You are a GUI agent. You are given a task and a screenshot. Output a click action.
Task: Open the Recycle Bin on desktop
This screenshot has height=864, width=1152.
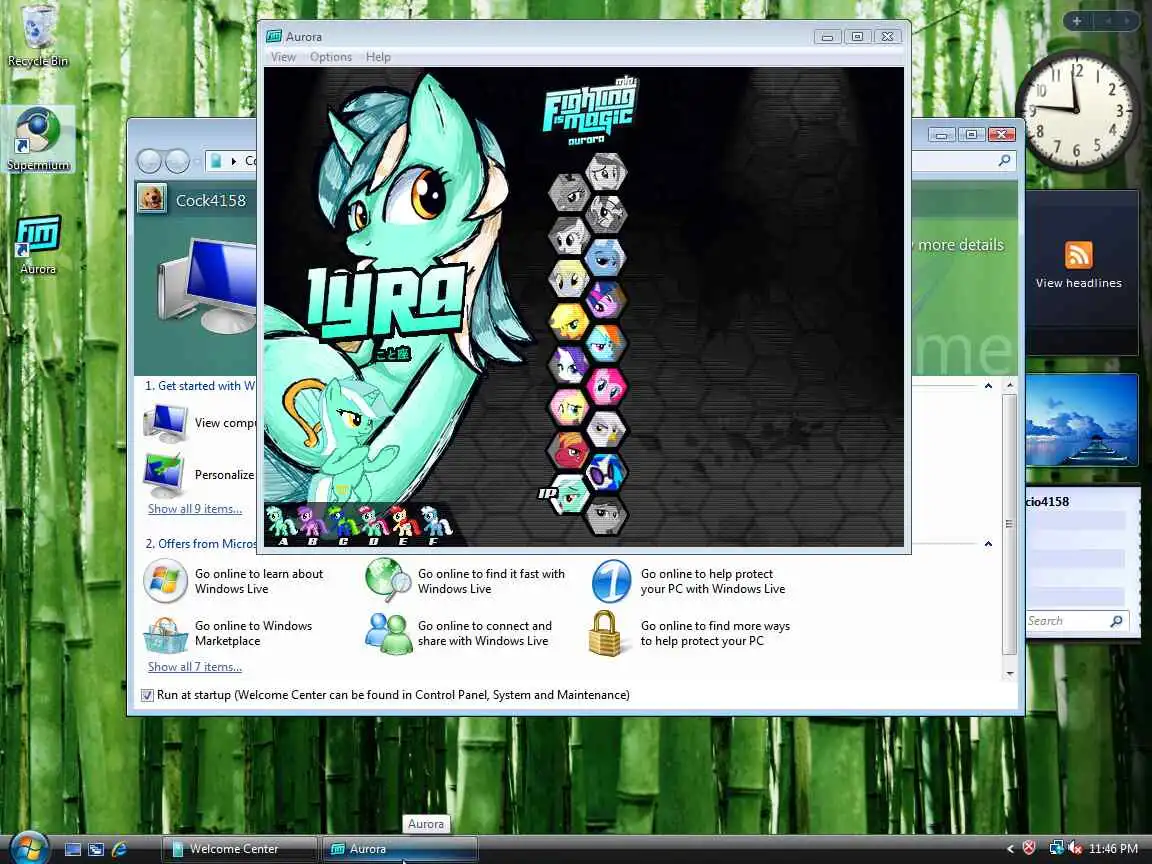(x=37, y=35)
